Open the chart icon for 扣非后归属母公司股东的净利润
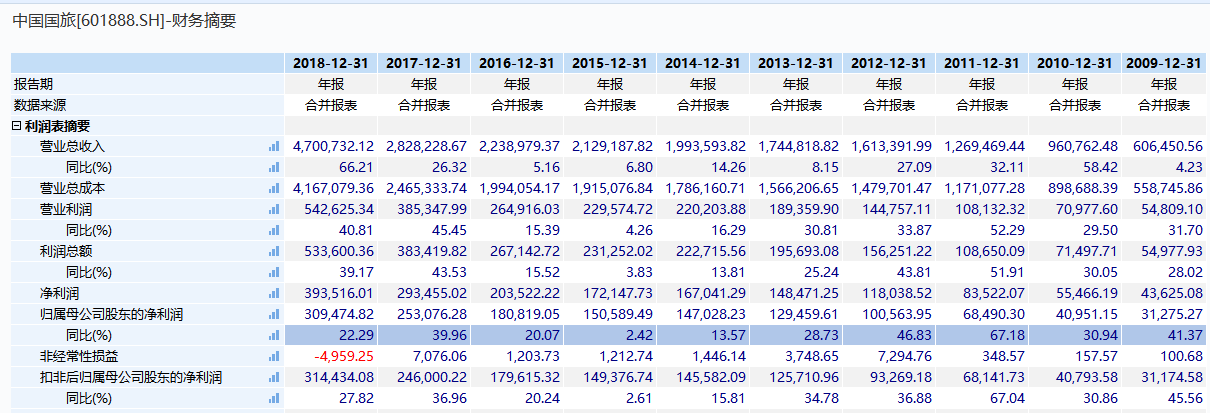The image size is (1210, 413). [x=274, y=377]
